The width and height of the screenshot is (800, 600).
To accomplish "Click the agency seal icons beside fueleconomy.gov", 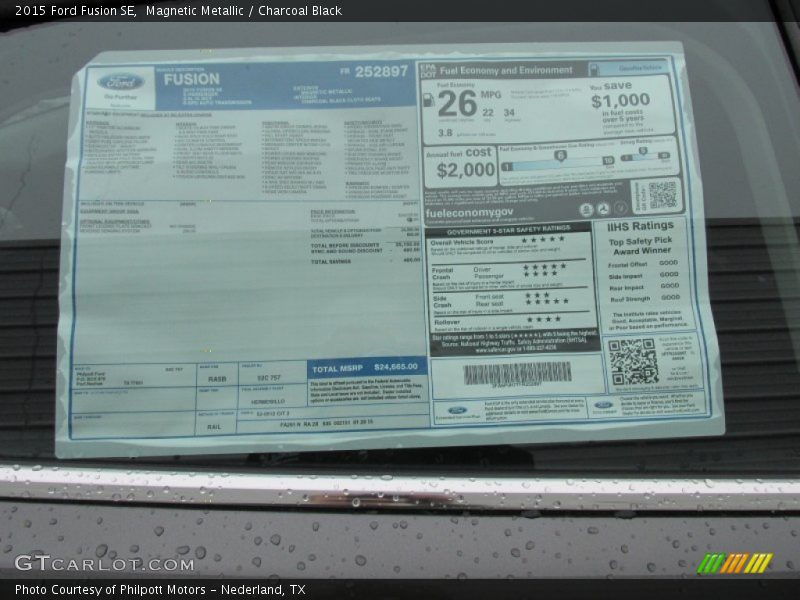I will coord(603,209).
